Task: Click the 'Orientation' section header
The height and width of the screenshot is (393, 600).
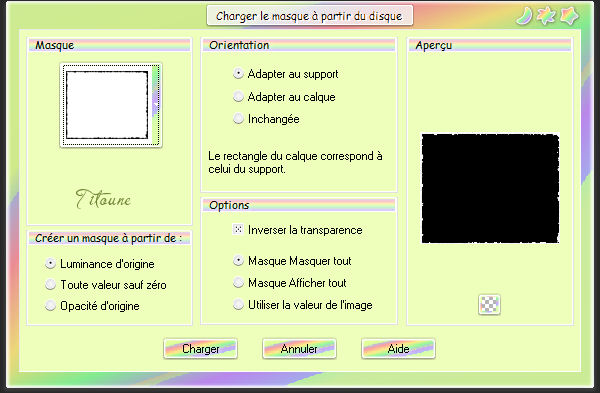Action: coord(239,45)
